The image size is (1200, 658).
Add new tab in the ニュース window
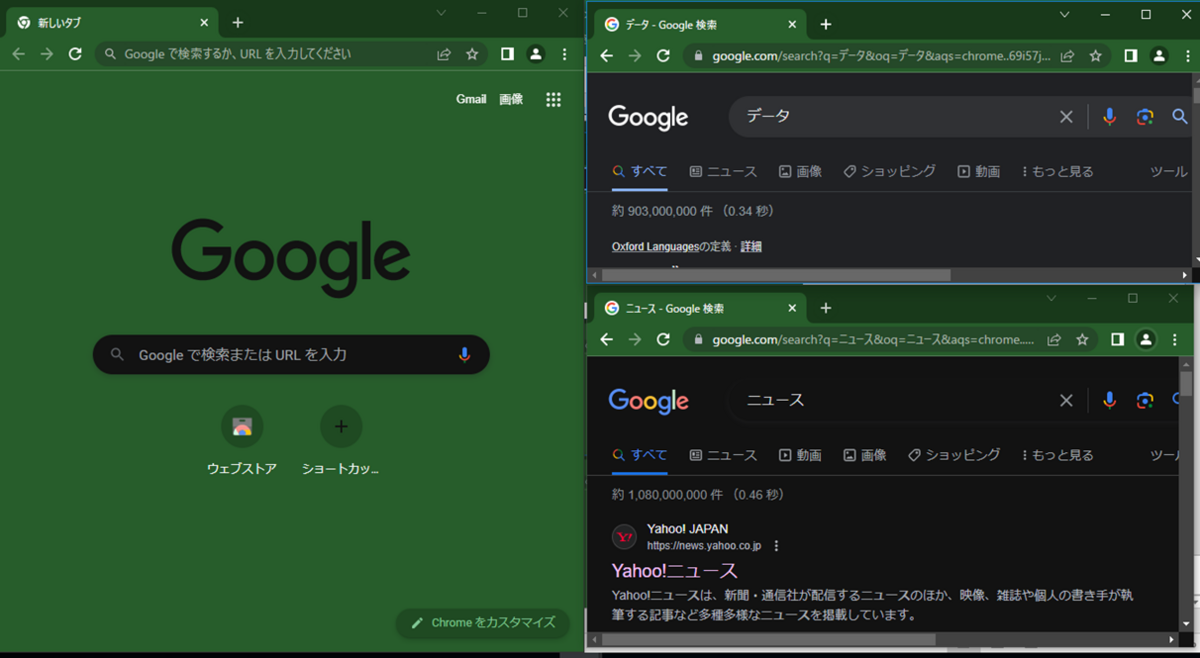[825, 308]
